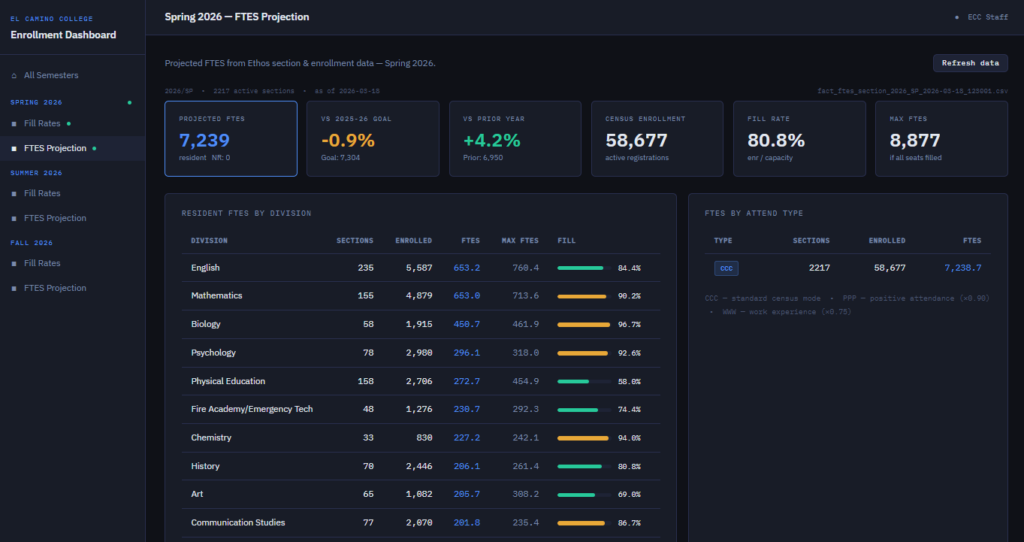
Task: Sort divisions by the Fill column header
Action: [566, 240]
